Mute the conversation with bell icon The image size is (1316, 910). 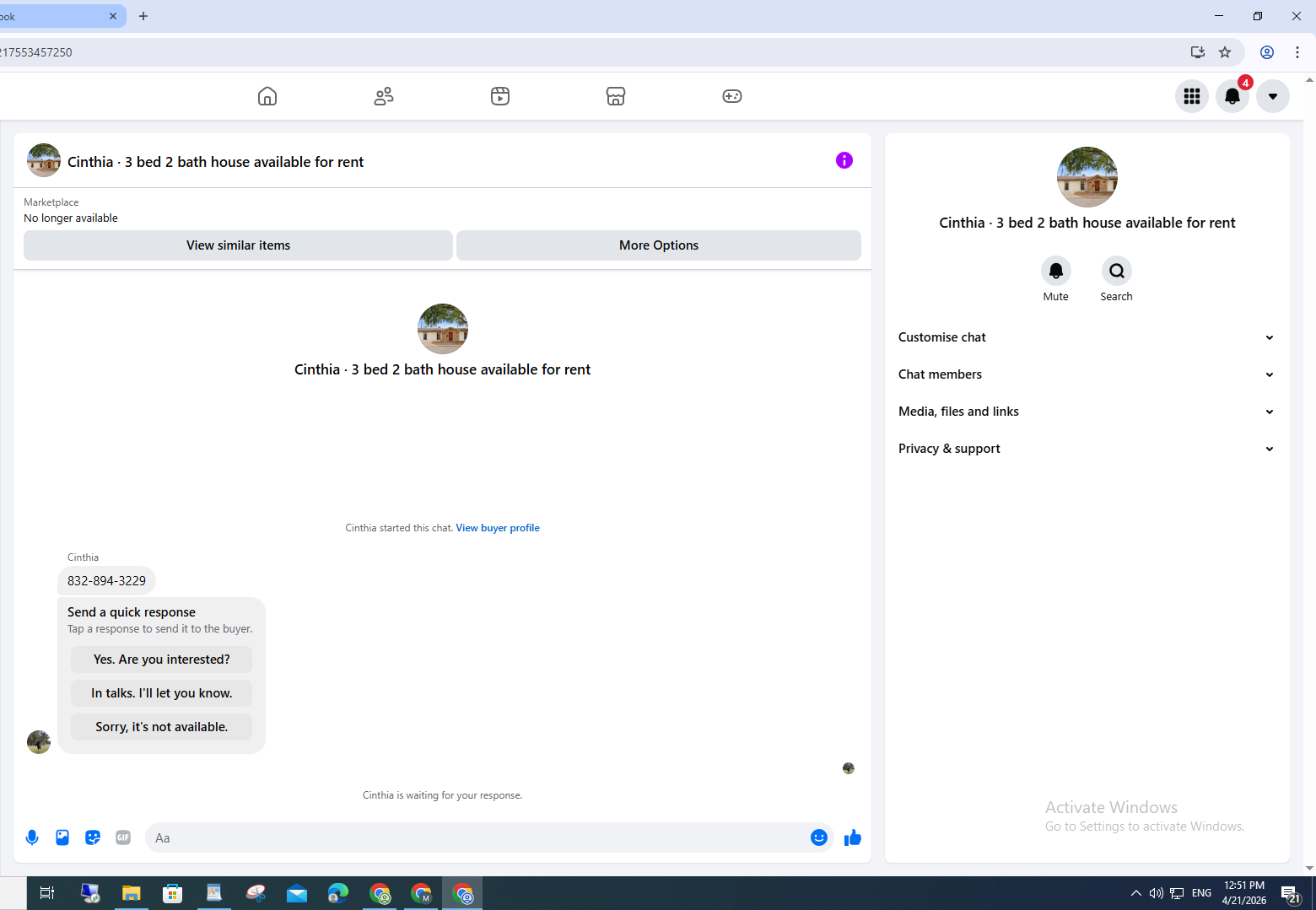[x=1055, y=271]
